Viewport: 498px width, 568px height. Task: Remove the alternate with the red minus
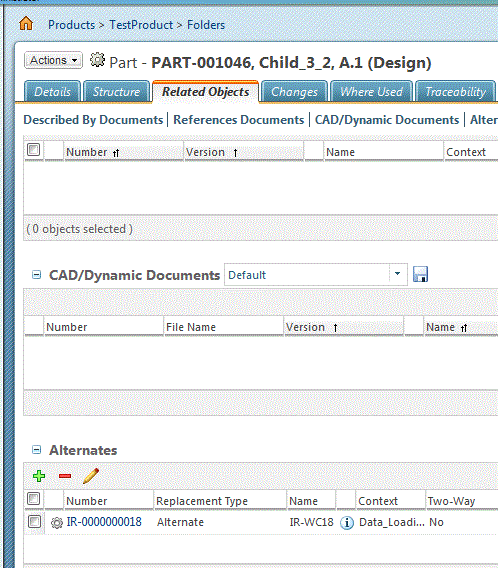(x=65, y=476)
